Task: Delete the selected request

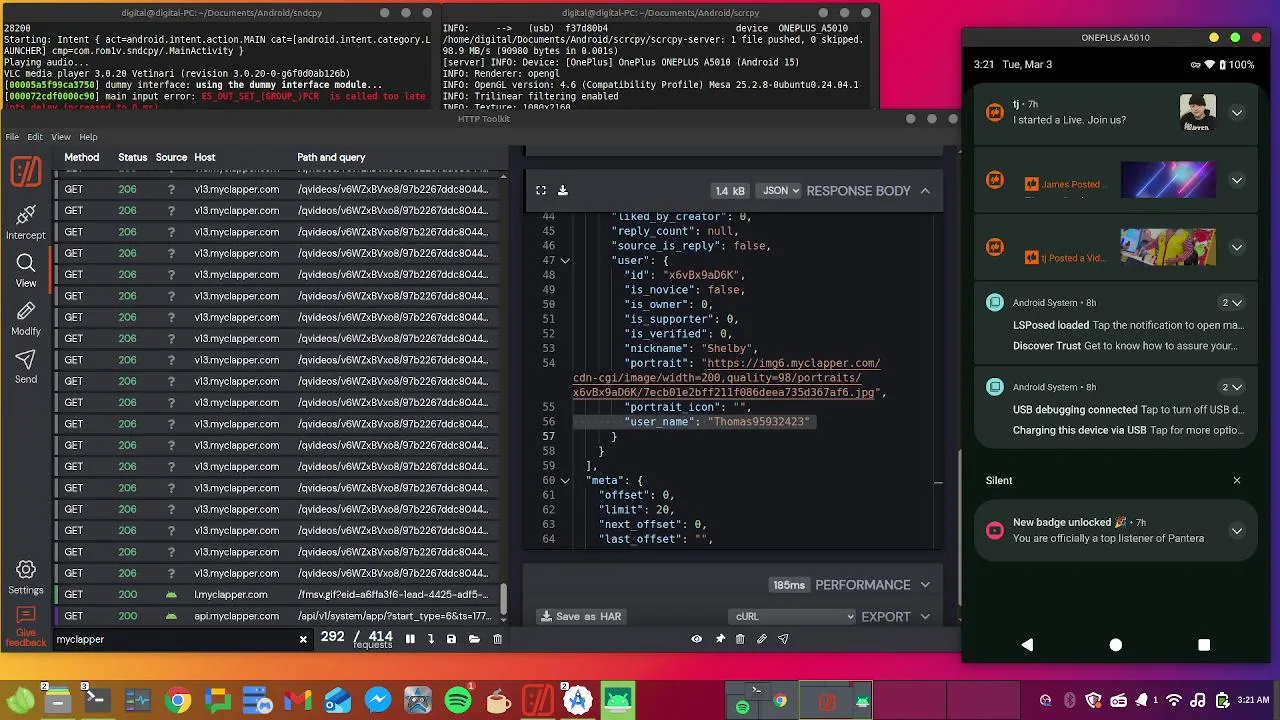Action: point(740,639)
